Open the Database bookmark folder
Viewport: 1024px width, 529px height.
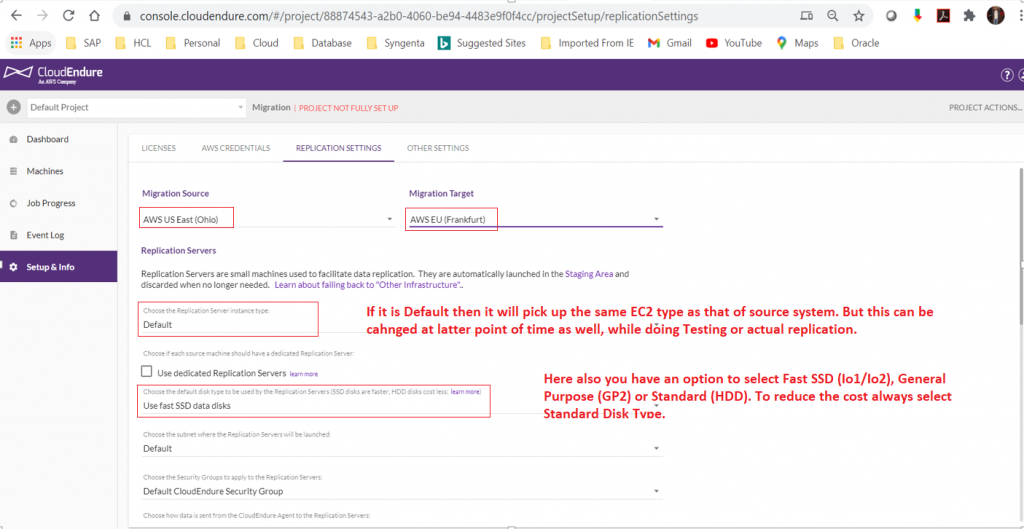(323, 43)
